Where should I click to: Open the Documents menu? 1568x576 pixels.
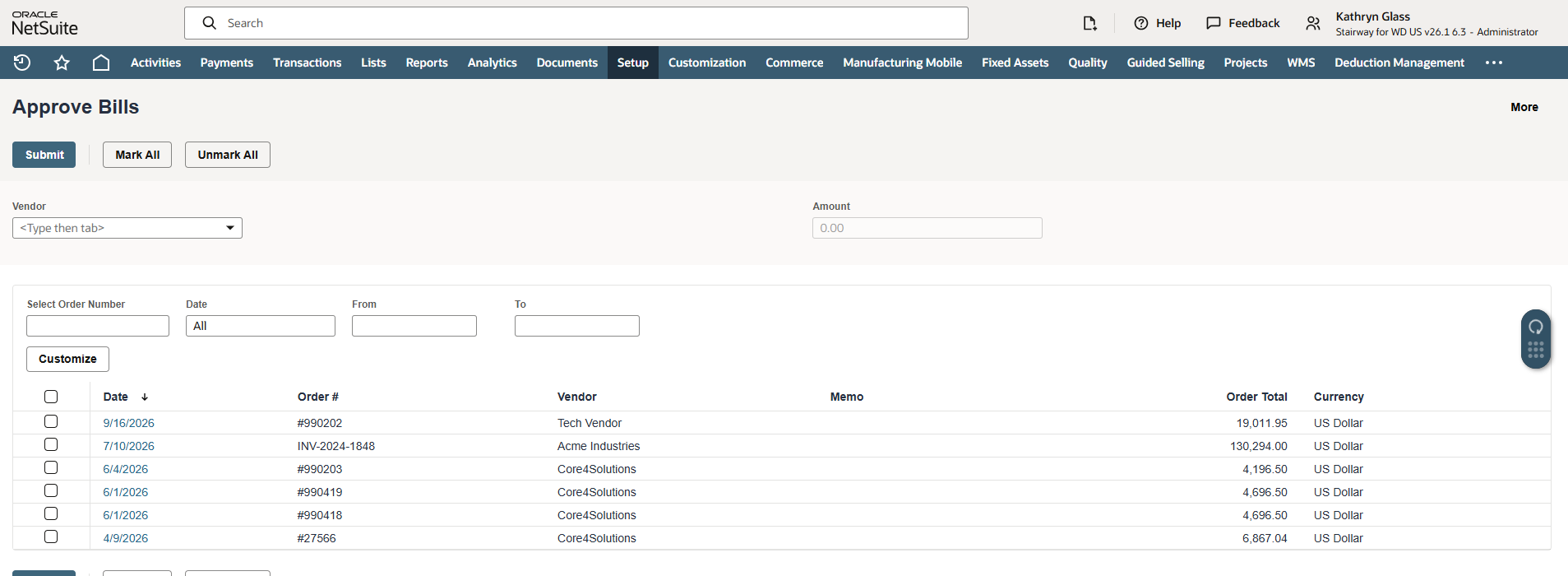pos(567,63)
